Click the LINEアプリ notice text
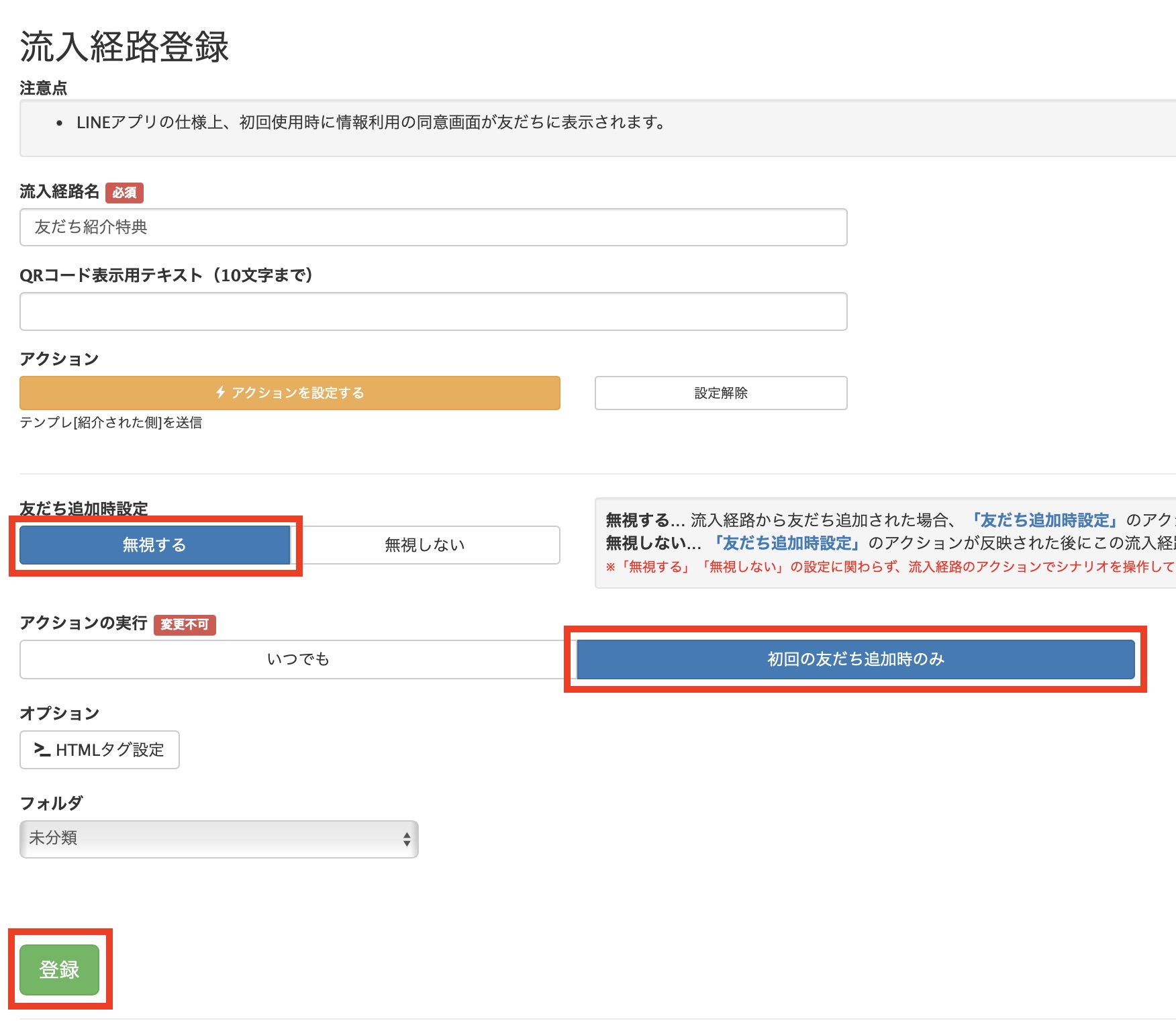This screenshot has width=1176, height=1027. [371, 122]
